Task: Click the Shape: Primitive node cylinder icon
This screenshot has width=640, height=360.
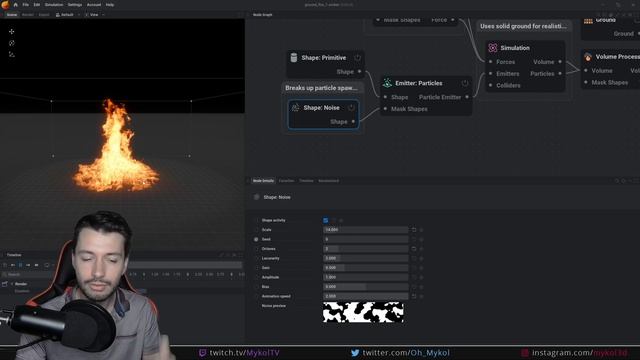Action: 293,58
